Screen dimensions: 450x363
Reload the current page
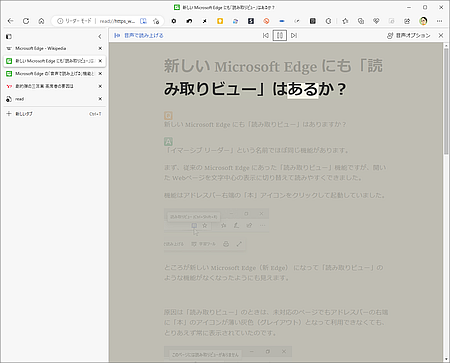click(26, 21)
